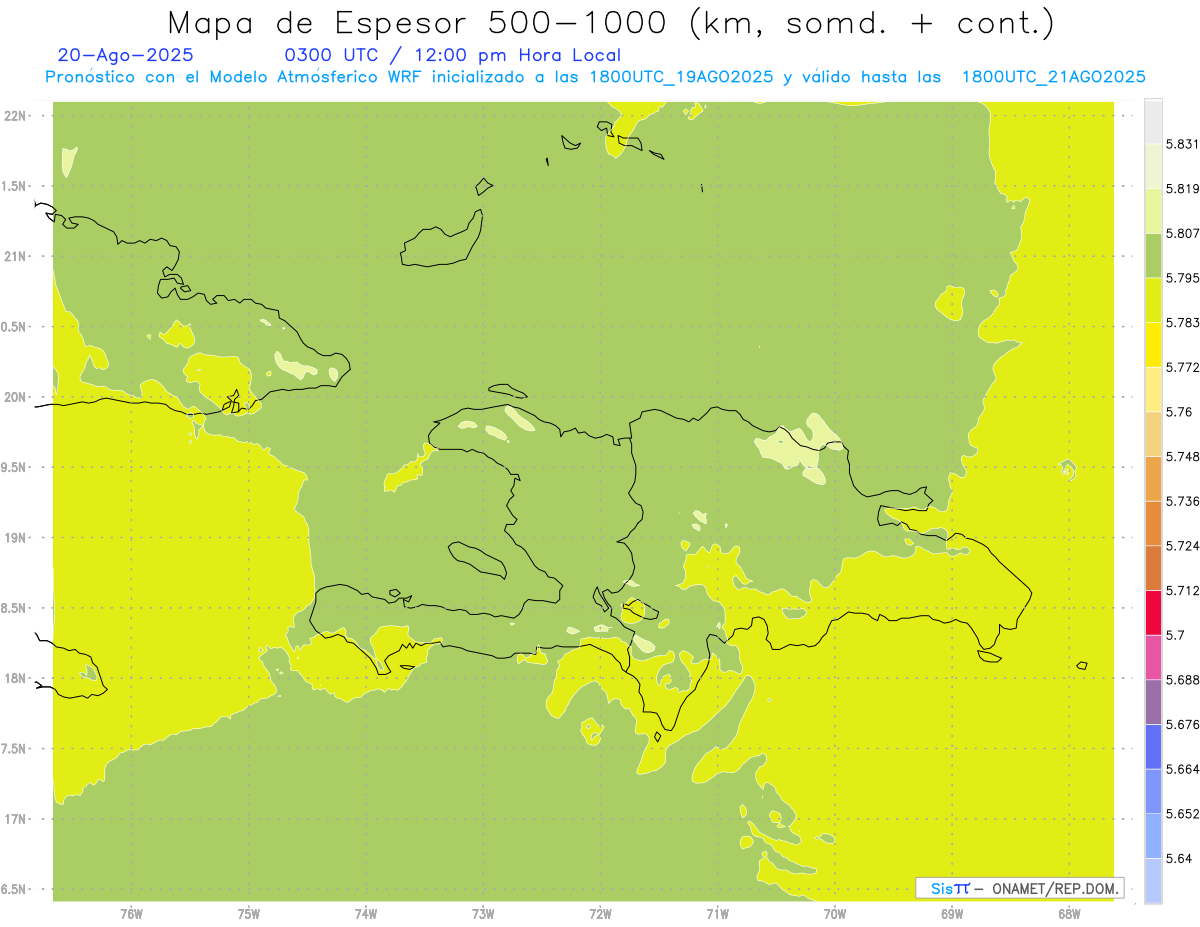The height and width of the screenshot is (927, 1200).
Task: Click the latitude label "21N"
Action: (15, 256)
